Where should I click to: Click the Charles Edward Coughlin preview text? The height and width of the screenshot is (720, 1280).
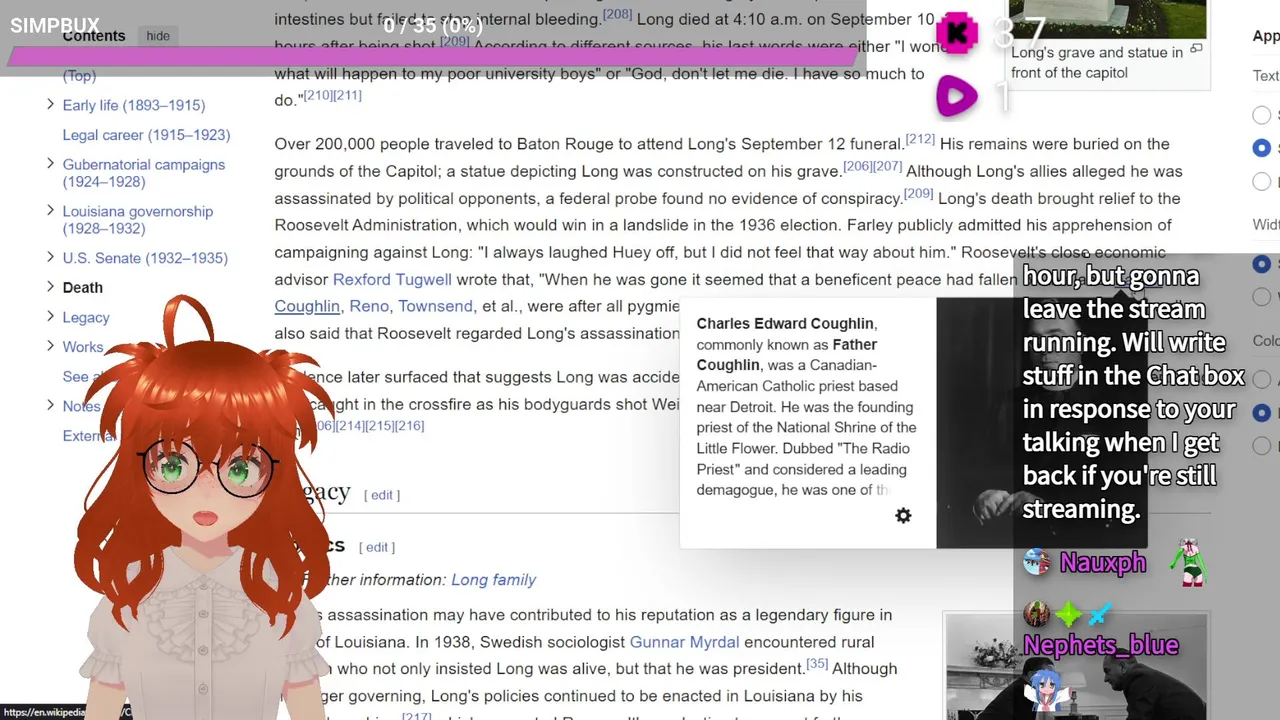[x=806, y=407]
